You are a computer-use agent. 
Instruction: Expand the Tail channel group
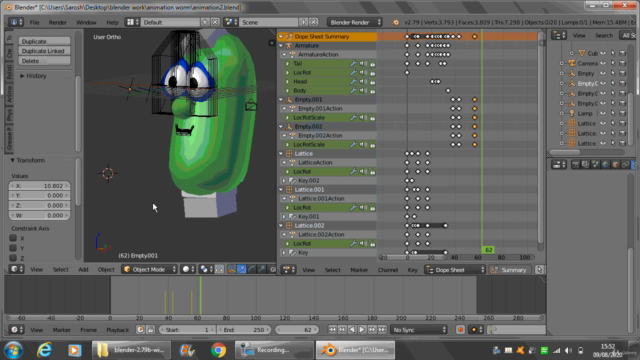[x=287, y=64]
